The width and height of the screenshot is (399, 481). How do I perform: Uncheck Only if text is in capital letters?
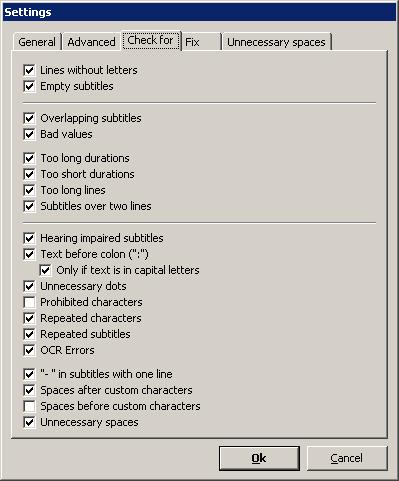tap(45, 270)
